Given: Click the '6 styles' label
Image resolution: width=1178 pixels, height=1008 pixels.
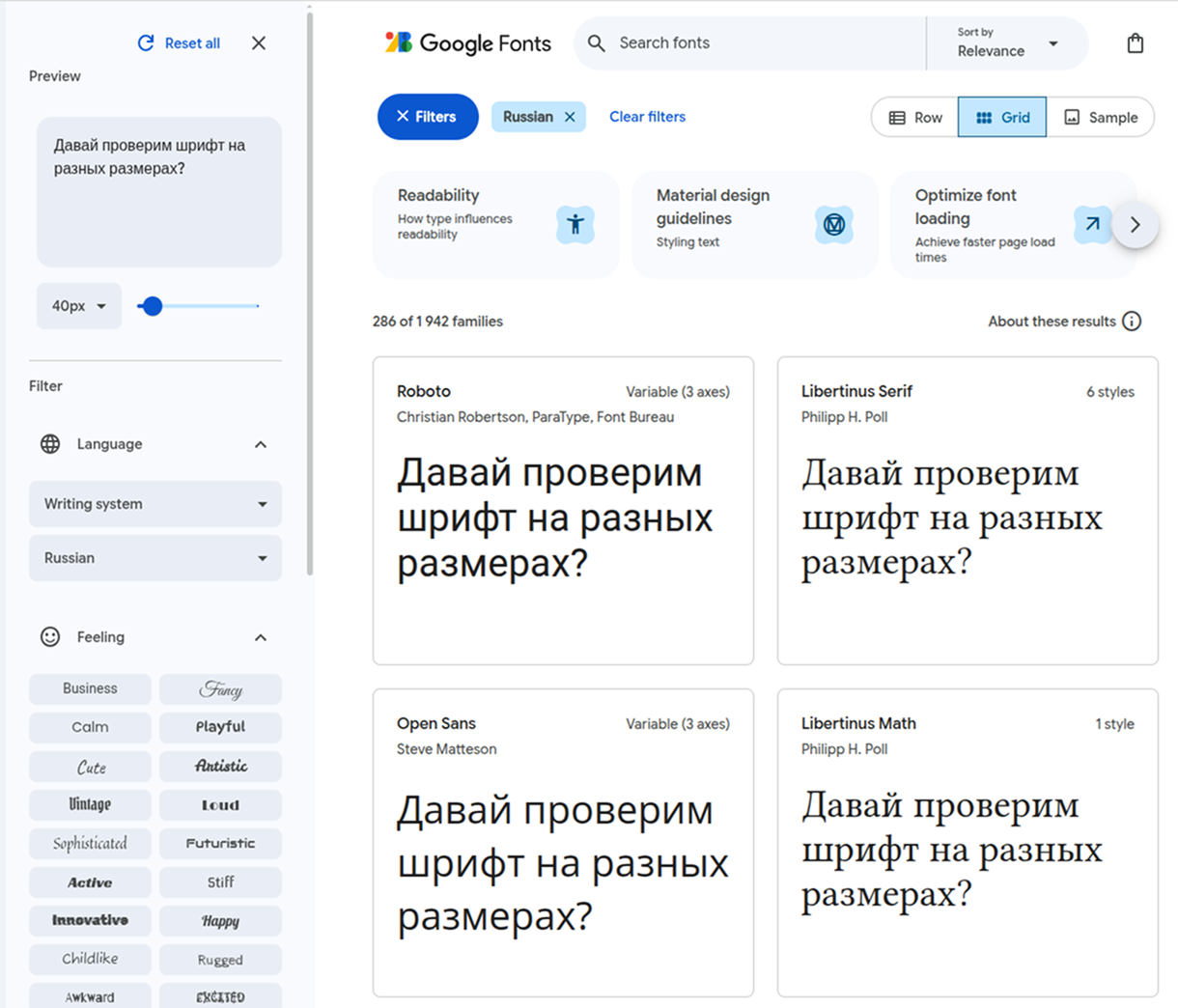Looking at the screenshot, I should 1110,392.
